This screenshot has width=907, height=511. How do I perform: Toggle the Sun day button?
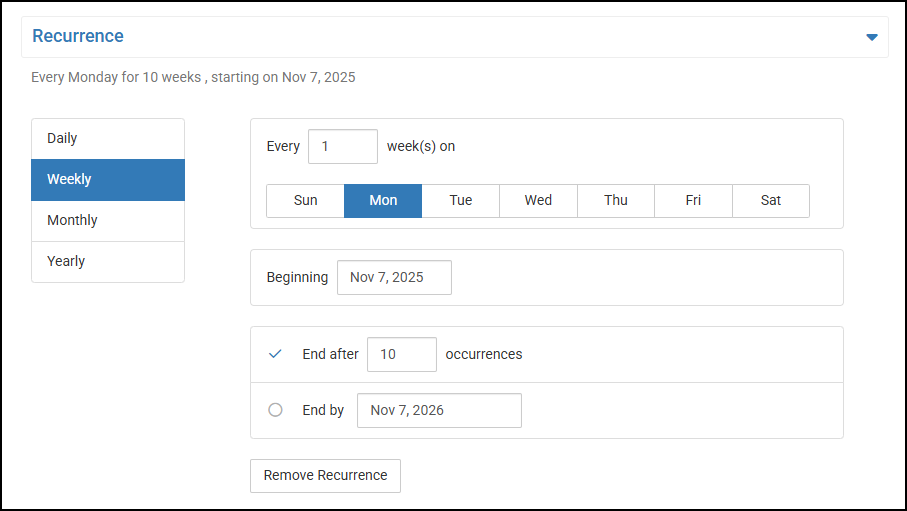coord(305,201)
